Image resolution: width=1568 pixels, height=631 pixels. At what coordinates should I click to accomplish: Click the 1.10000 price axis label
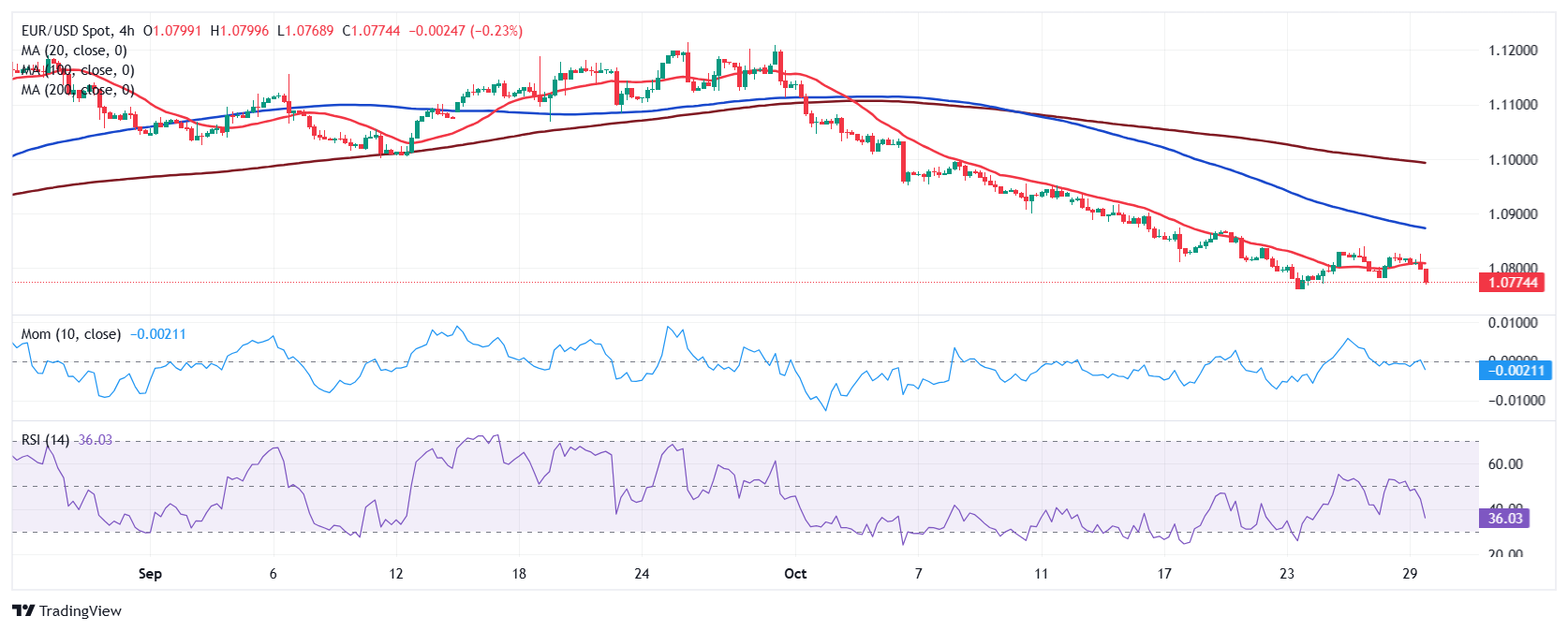point(1513,160)
